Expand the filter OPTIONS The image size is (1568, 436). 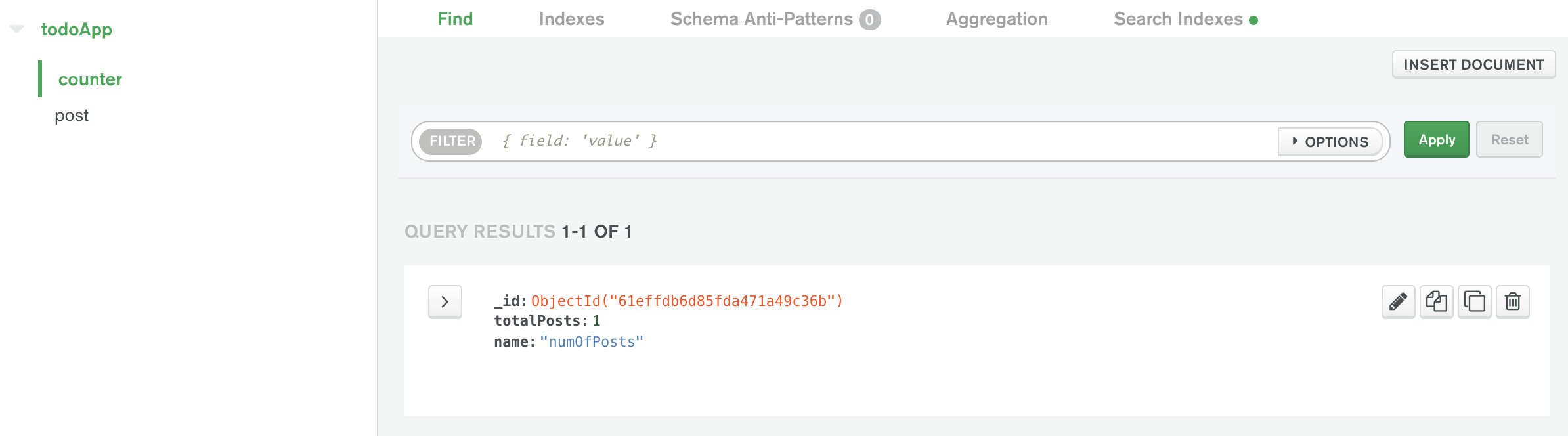click(1330, 142)
